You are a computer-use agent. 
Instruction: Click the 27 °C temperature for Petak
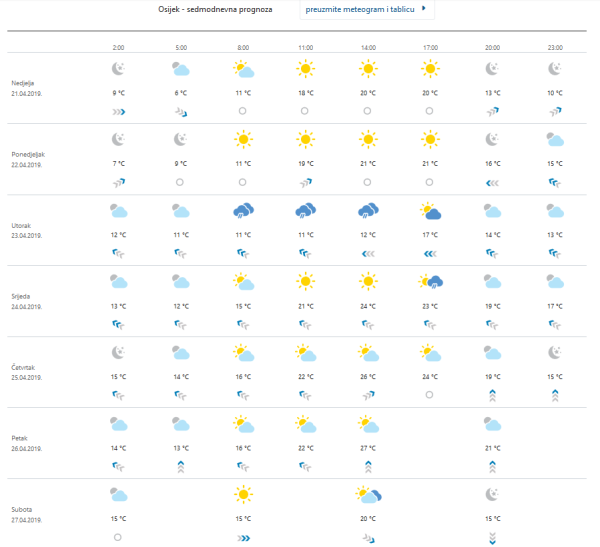coord(368,448)
